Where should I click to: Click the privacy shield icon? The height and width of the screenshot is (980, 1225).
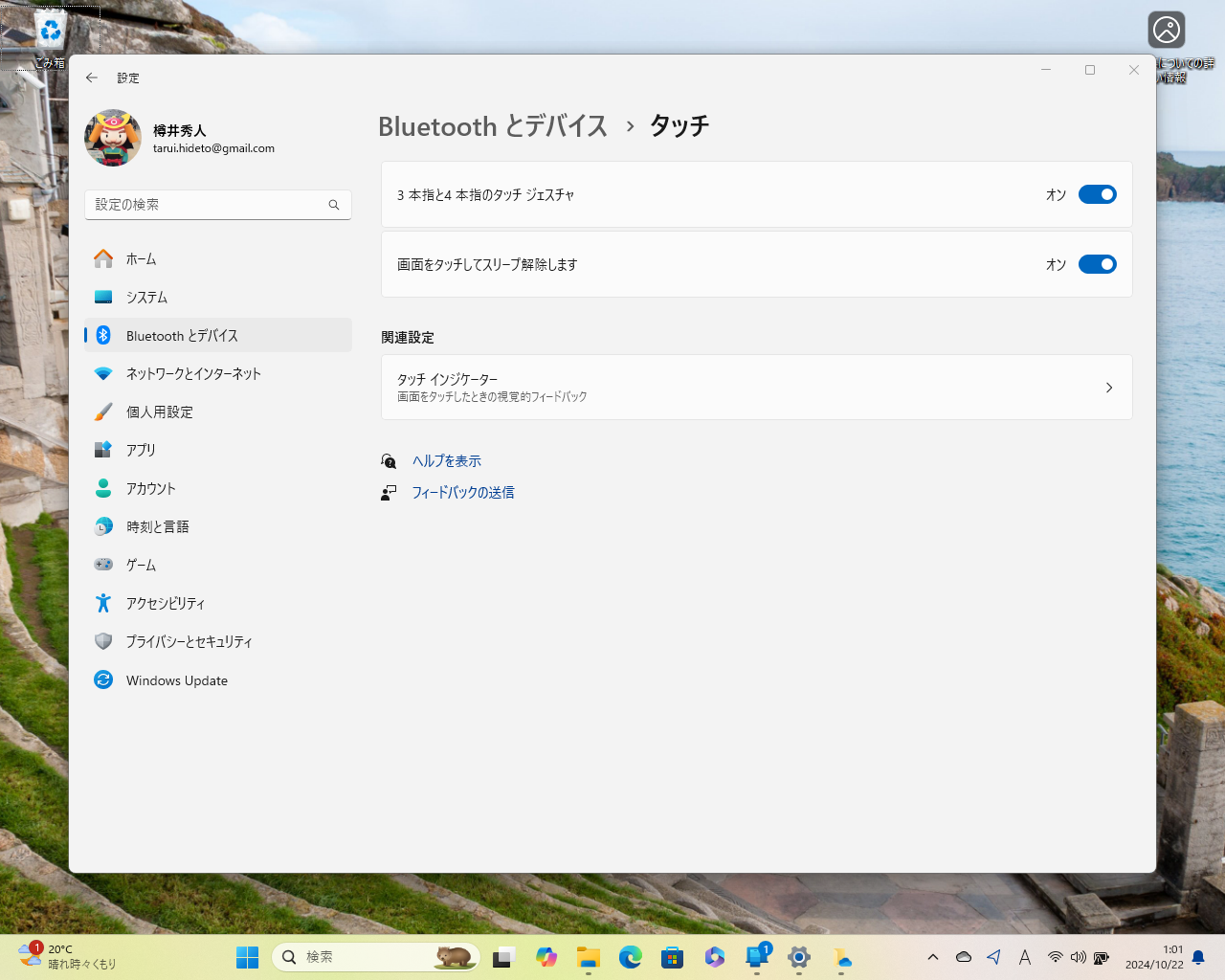pos(103,641)
